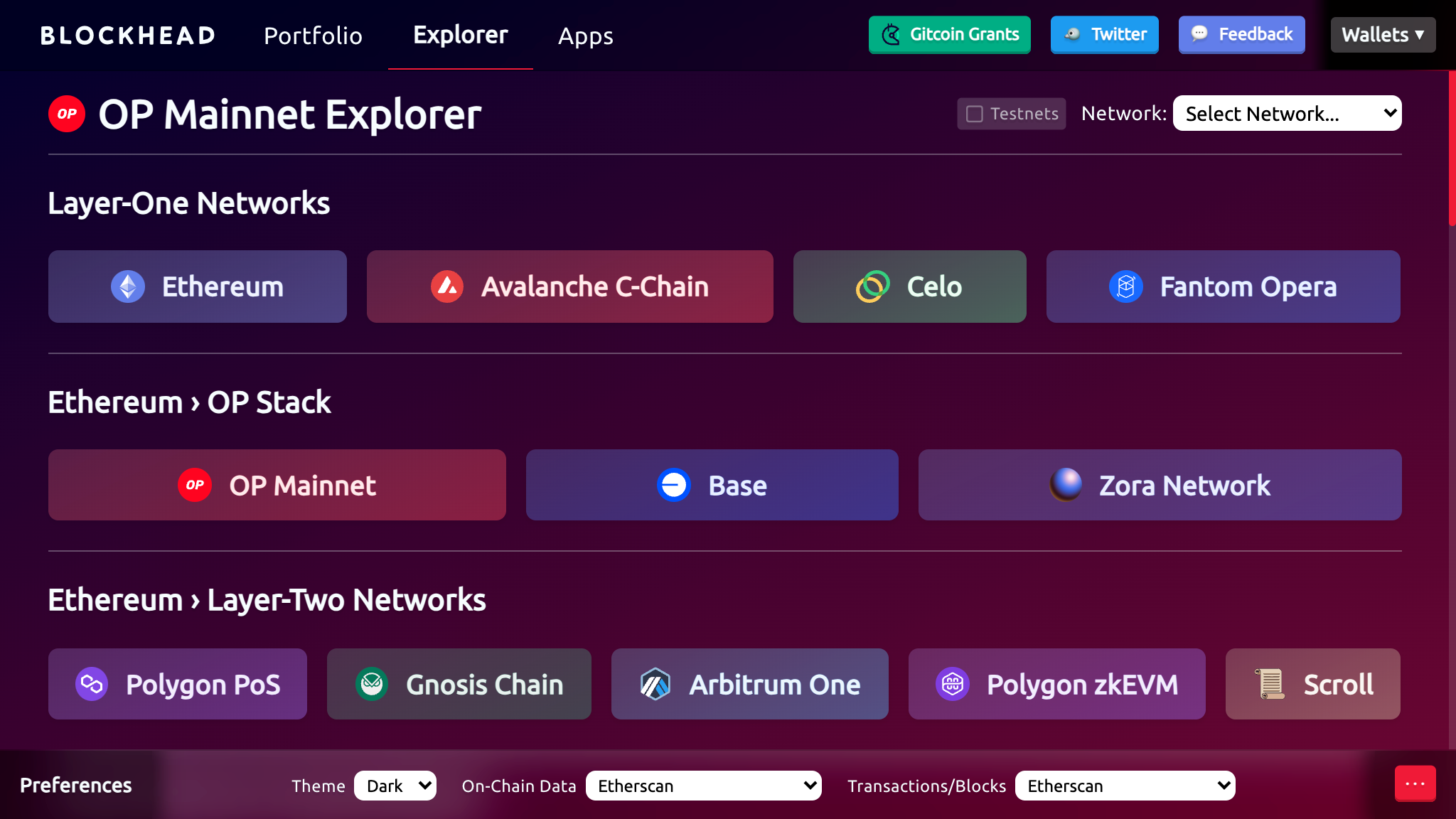Click the page vertical scrollbar thumb

coord(1452,148)
